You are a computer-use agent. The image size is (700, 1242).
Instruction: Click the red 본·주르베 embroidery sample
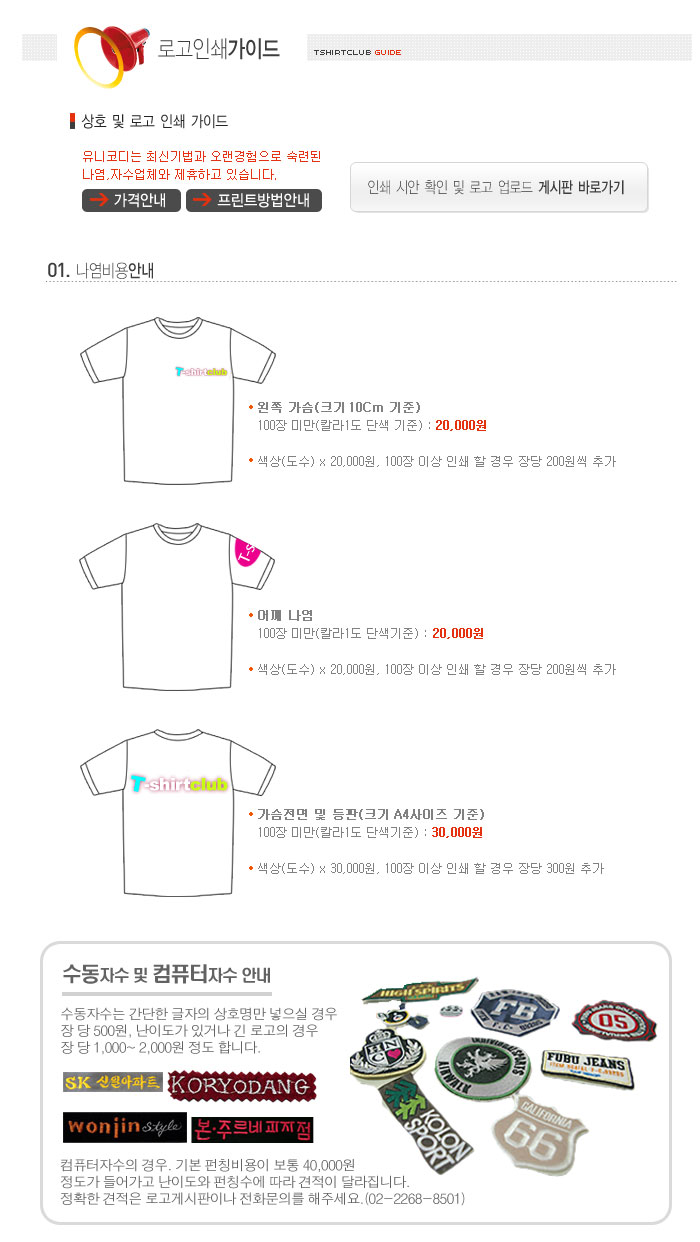click(x=252, y=1130)
